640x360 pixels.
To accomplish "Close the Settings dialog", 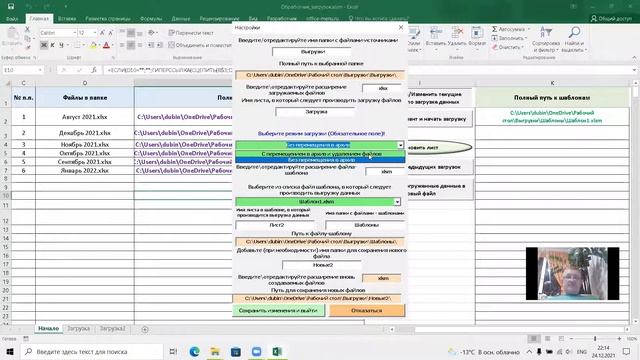I will point(401,27).
